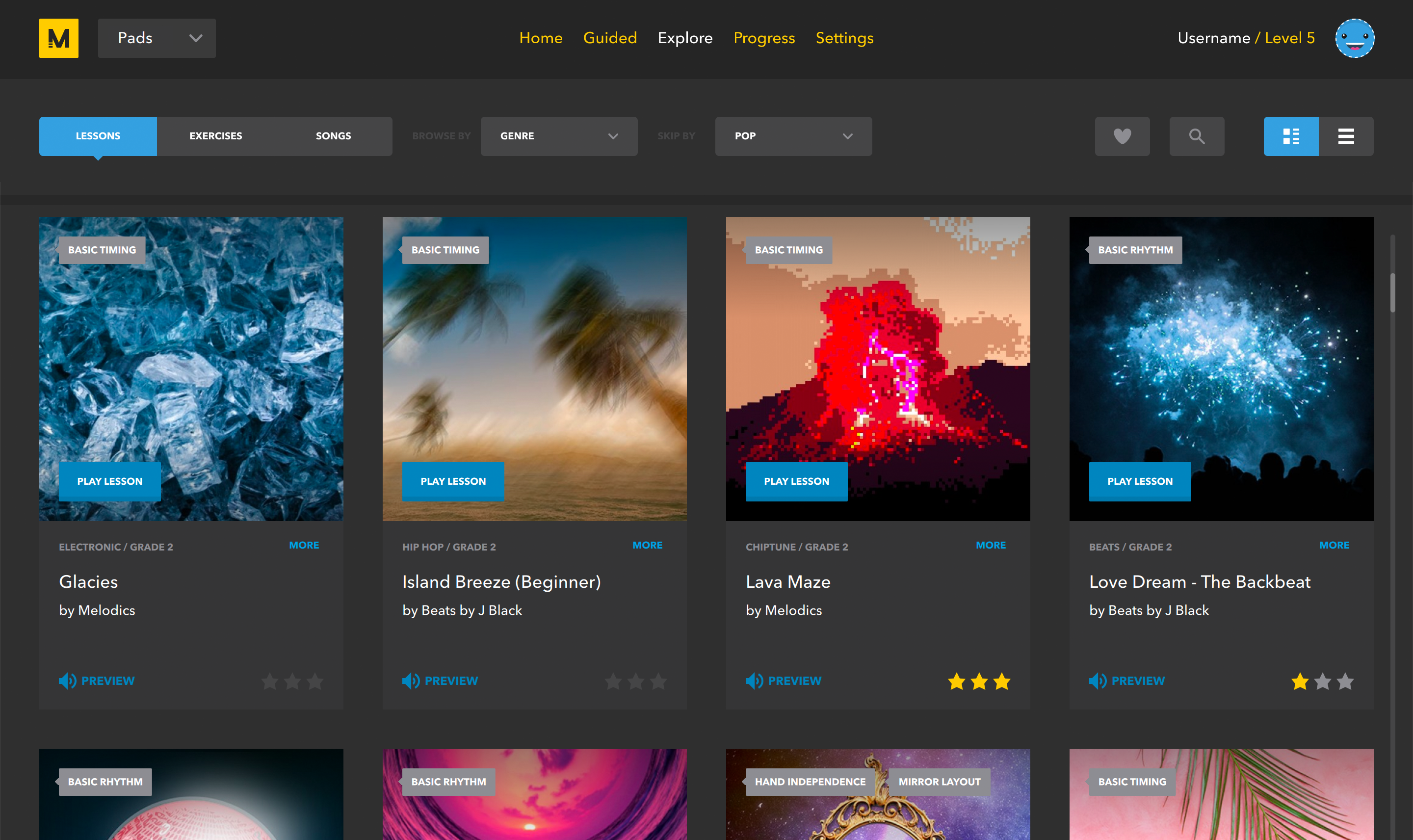
Task: Click the star rating on Glacies card
Action: pyautogui.click(x=292, y=681)
